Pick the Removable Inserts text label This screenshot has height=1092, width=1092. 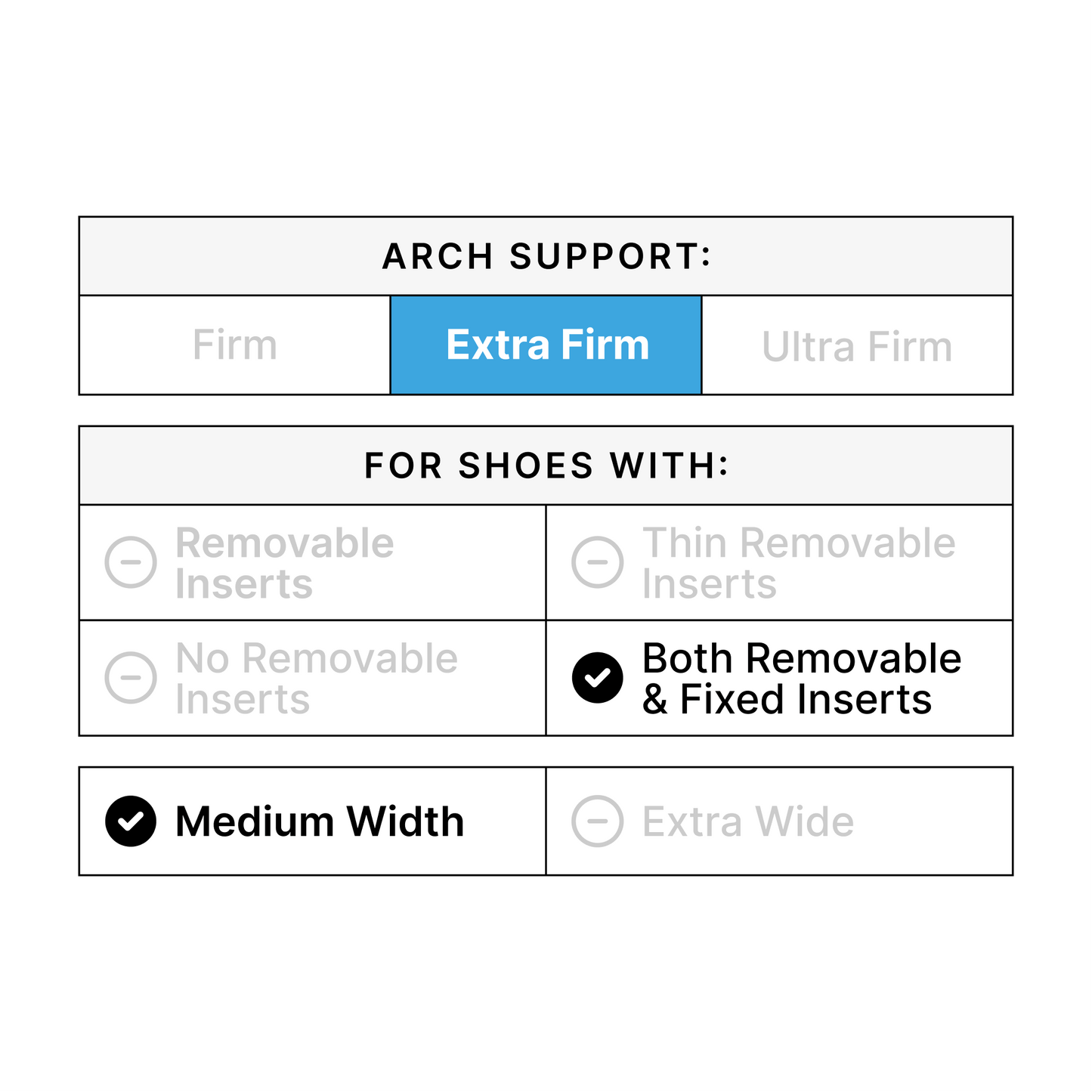click(284, 563)
